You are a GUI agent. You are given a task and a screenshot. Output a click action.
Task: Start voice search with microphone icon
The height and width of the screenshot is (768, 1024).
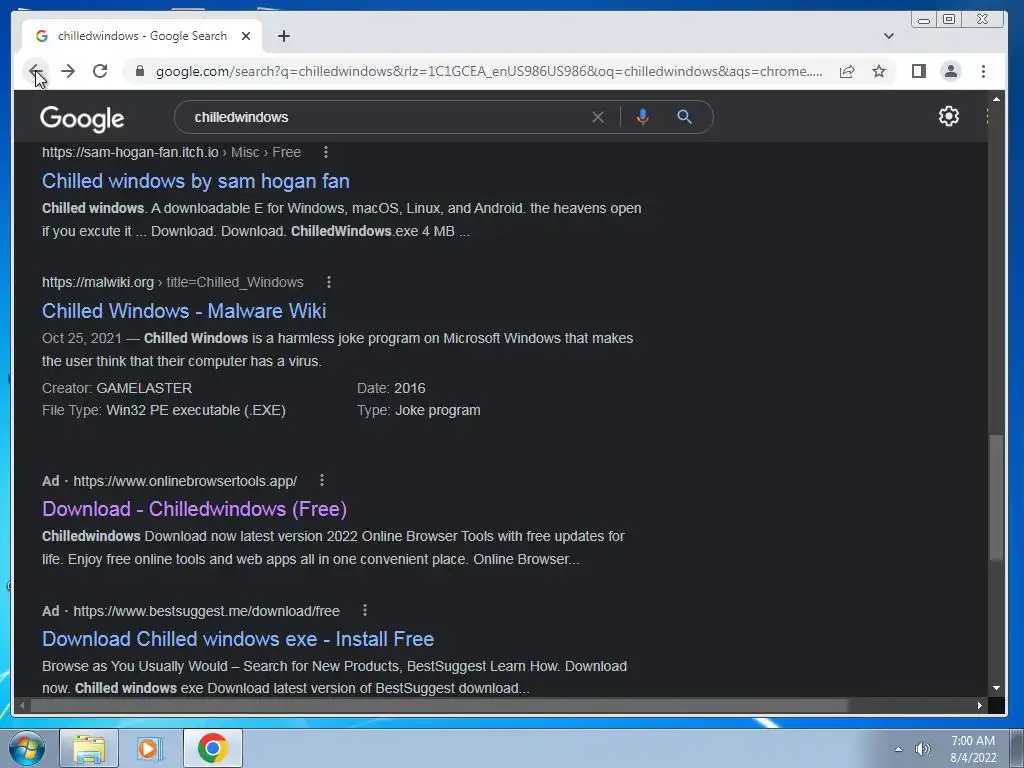[643, 117]
